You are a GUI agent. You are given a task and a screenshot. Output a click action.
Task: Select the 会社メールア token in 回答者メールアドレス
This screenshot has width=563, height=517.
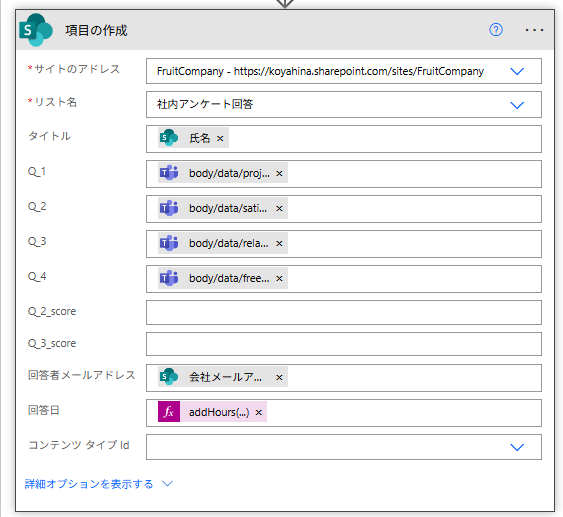pyautogui.click(x=225, y=377)
